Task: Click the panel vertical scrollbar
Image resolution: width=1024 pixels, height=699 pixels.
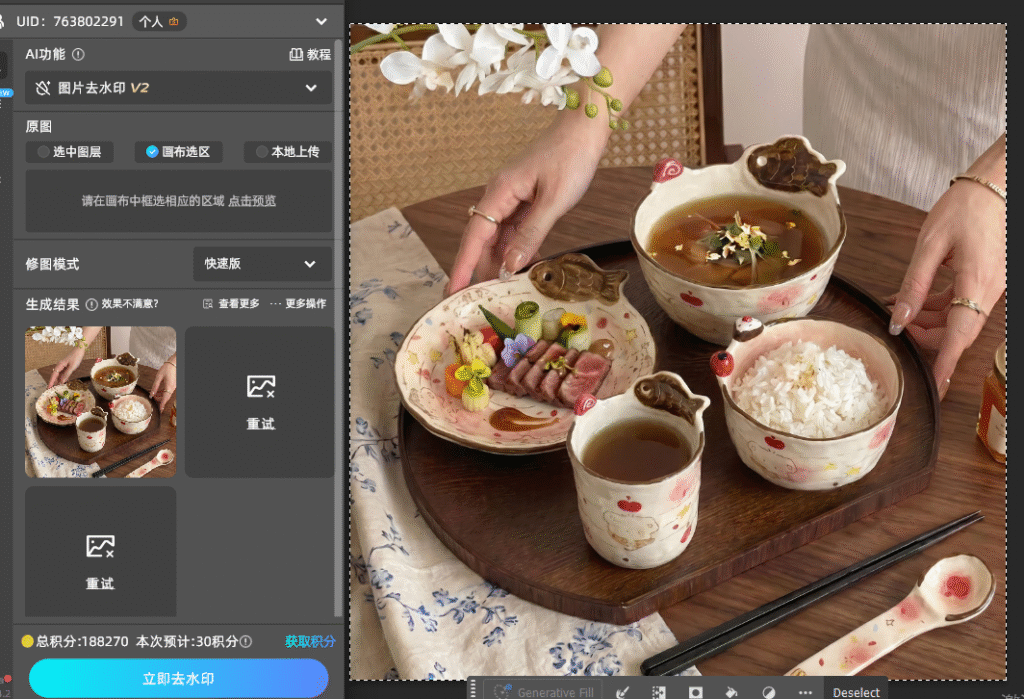Action: pos(338,327)
